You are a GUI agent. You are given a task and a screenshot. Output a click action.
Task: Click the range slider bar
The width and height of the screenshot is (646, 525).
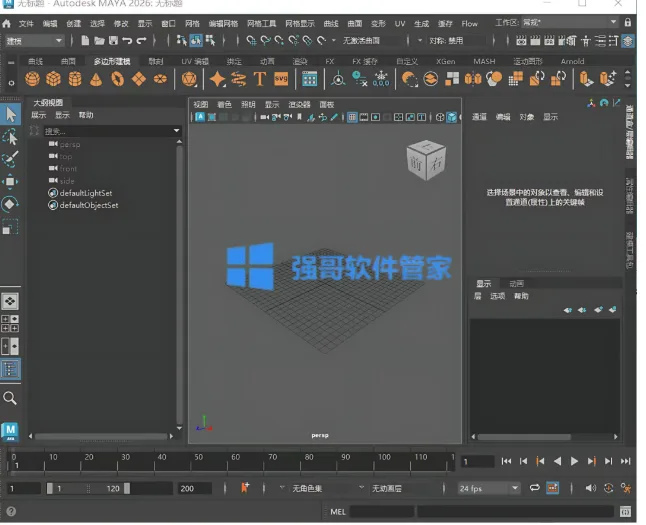pyautogui.click(x=89, y=488)
